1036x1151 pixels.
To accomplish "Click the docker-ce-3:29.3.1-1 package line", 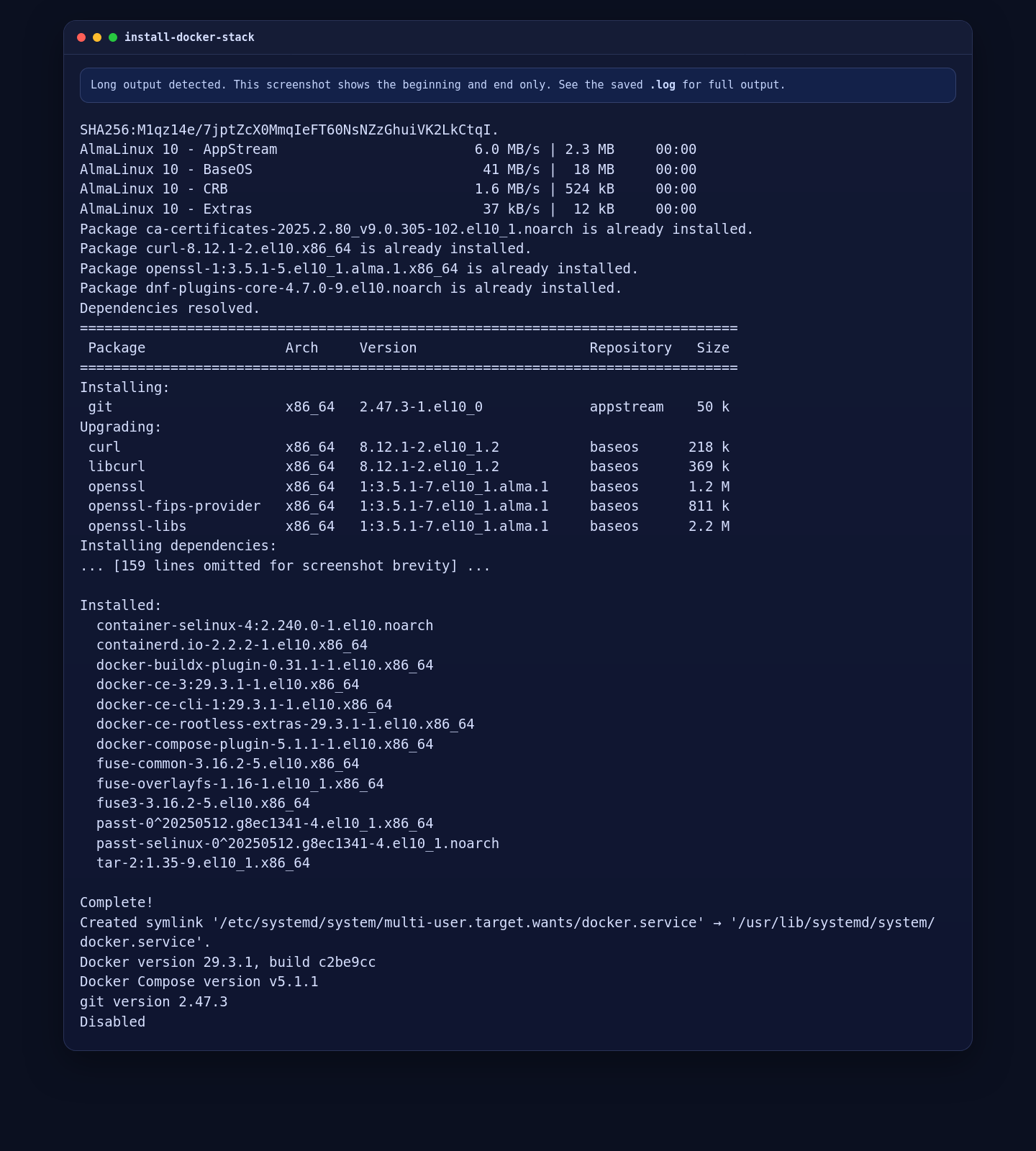I will (228, 685).
